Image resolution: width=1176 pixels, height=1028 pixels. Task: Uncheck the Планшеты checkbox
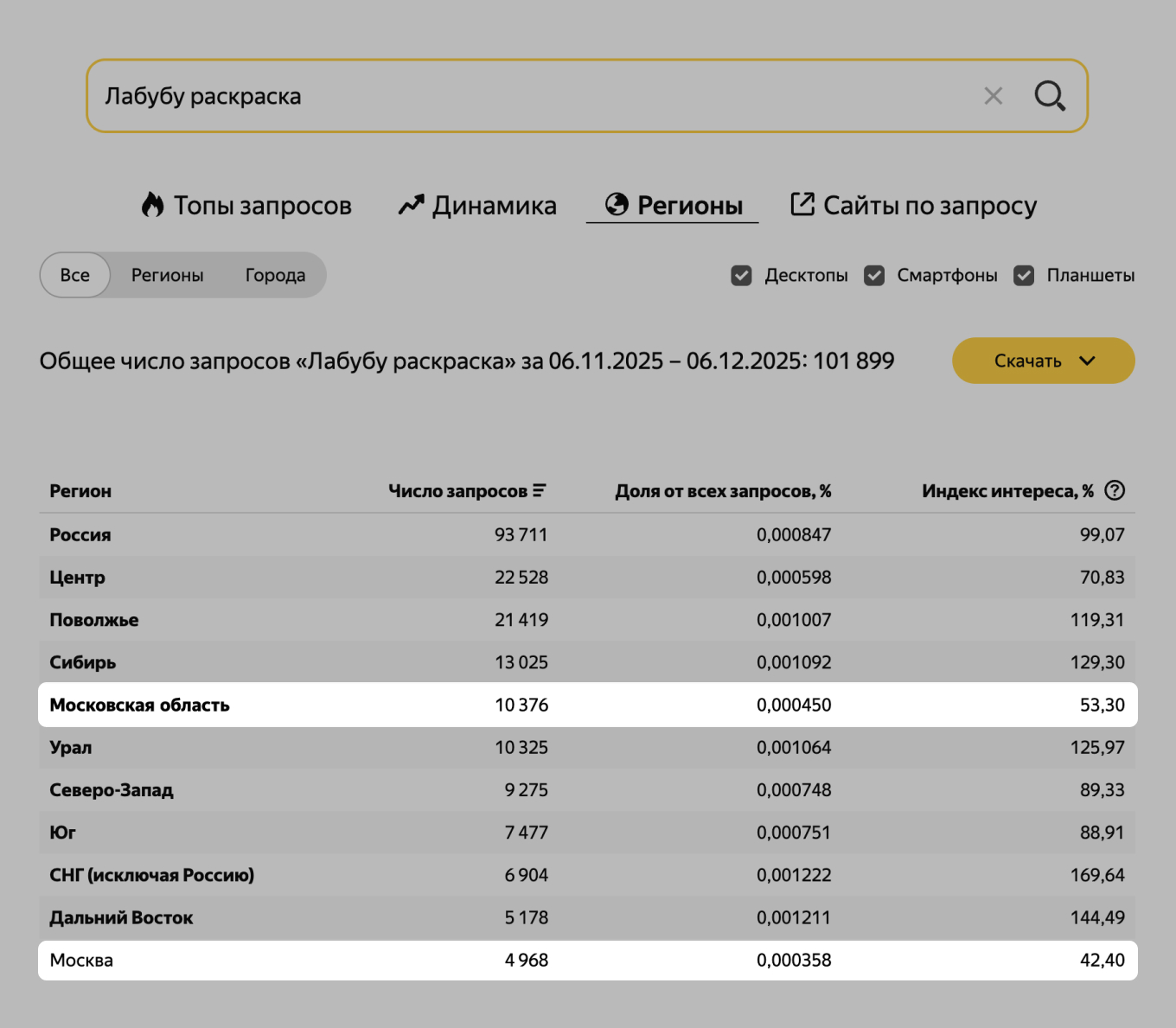pyautogui.click(x=1024, y=275)
